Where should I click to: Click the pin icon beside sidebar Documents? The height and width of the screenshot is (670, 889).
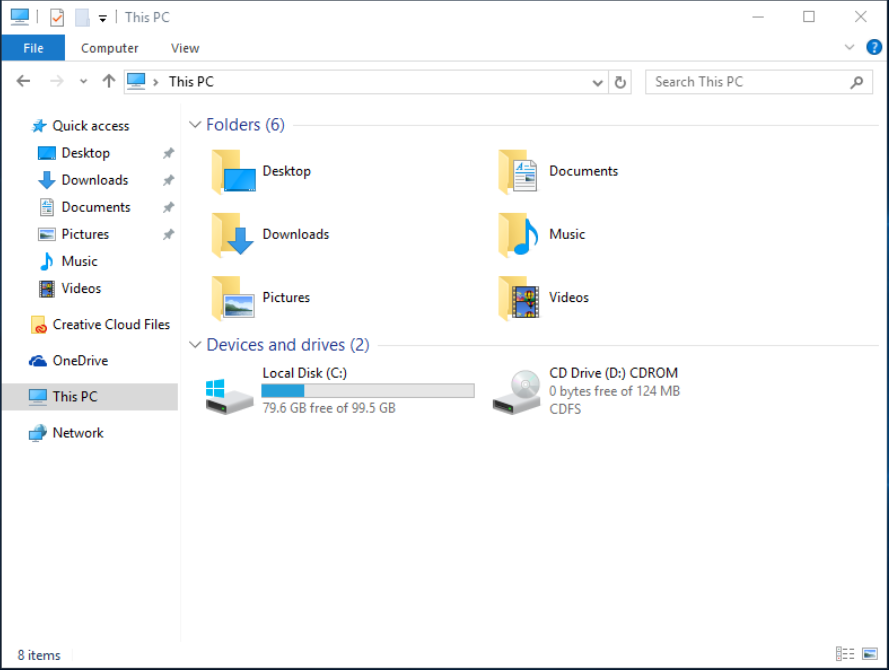click(x=168, y=207)
